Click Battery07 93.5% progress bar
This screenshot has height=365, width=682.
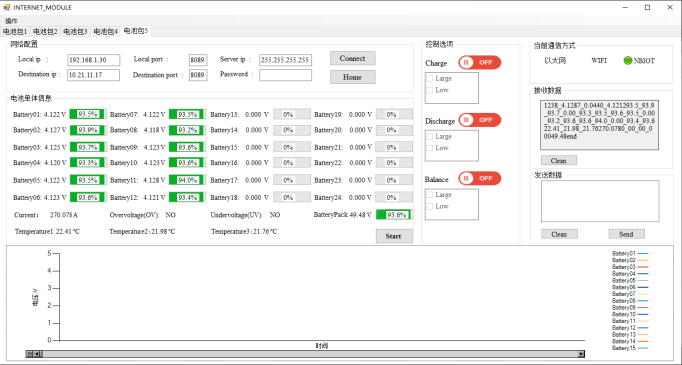187,114
